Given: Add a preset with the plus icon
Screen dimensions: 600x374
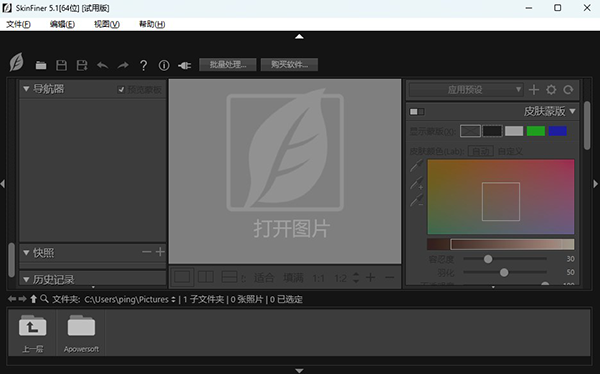Looking at the screenshot, I should (x=534, y=90).
